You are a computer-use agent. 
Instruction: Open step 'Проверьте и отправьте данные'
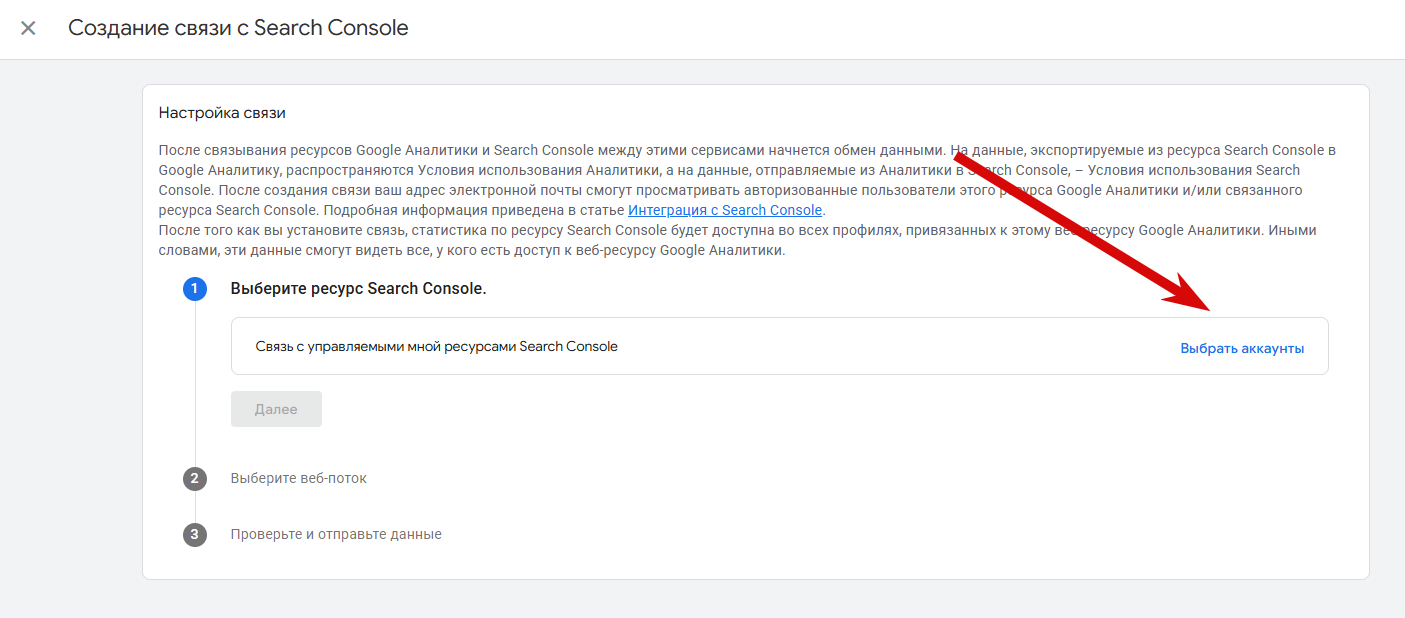[x=336, y=534]
